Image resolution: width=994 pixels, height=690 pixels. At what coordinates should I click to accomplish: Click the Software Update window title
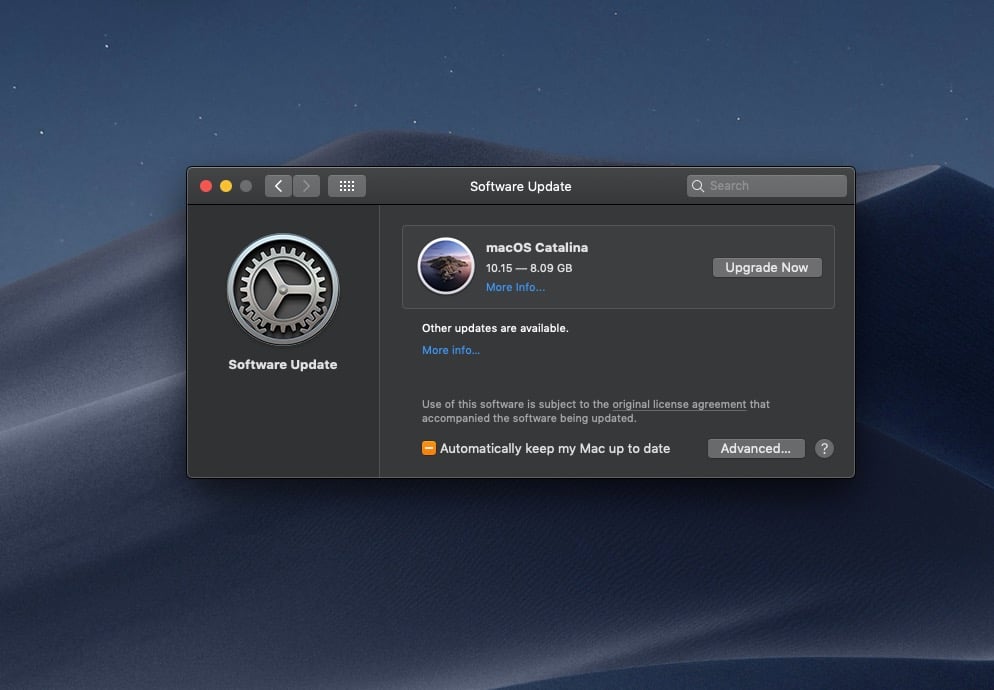520,186
